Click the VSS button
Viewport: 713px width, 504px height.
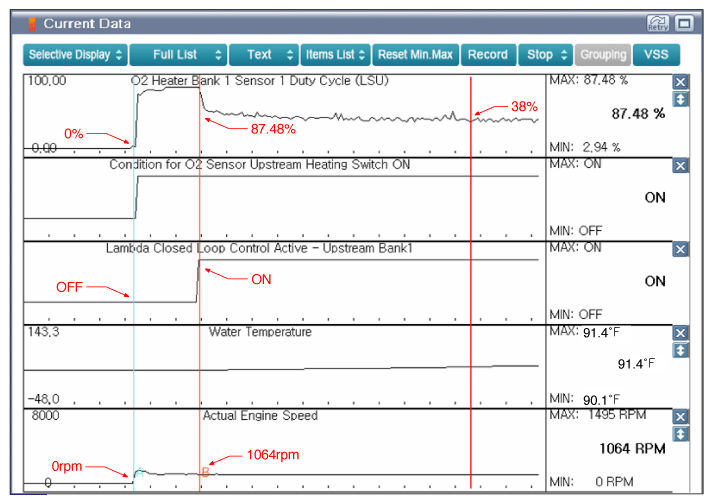tap(655, 54)
